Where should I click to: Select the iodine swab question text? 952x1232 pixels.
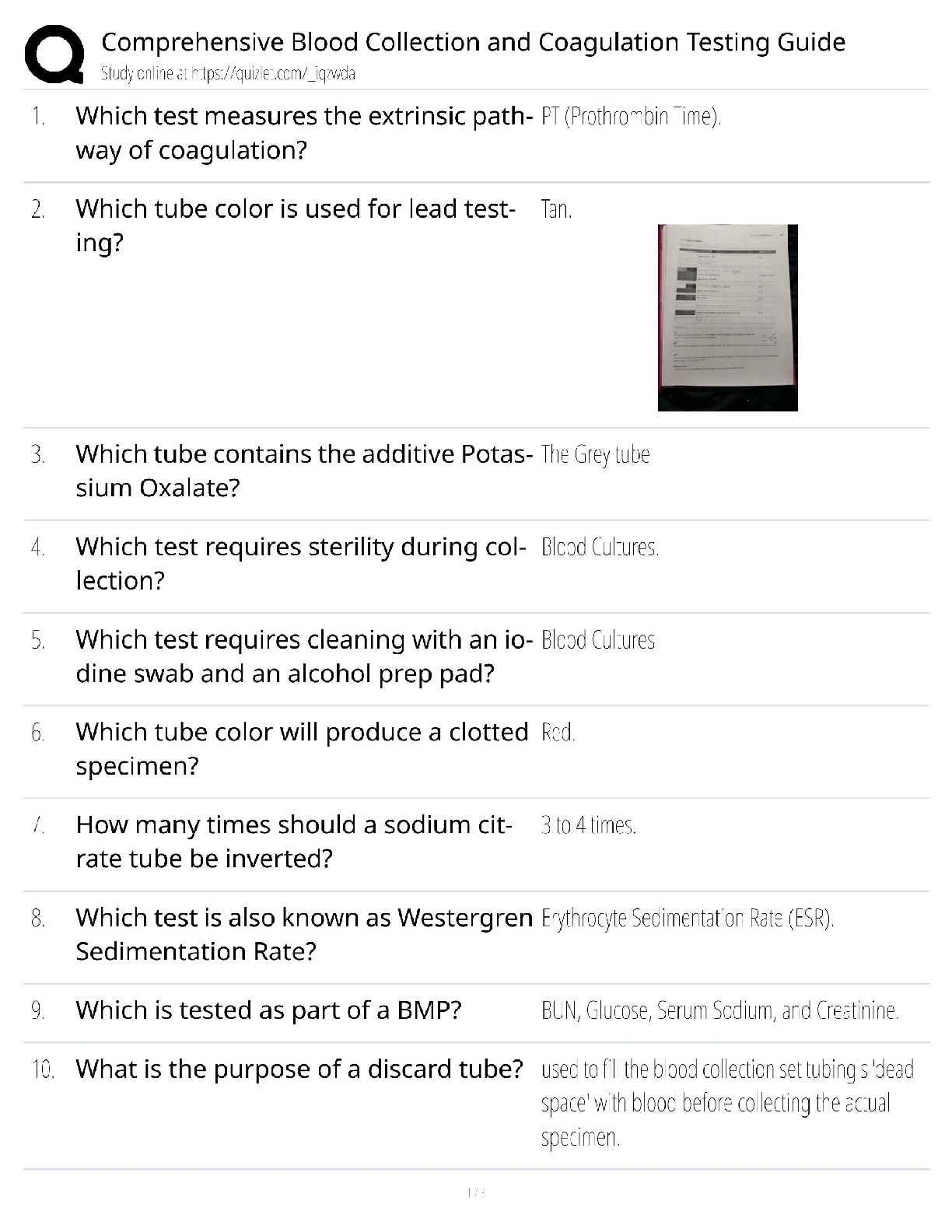303,656
